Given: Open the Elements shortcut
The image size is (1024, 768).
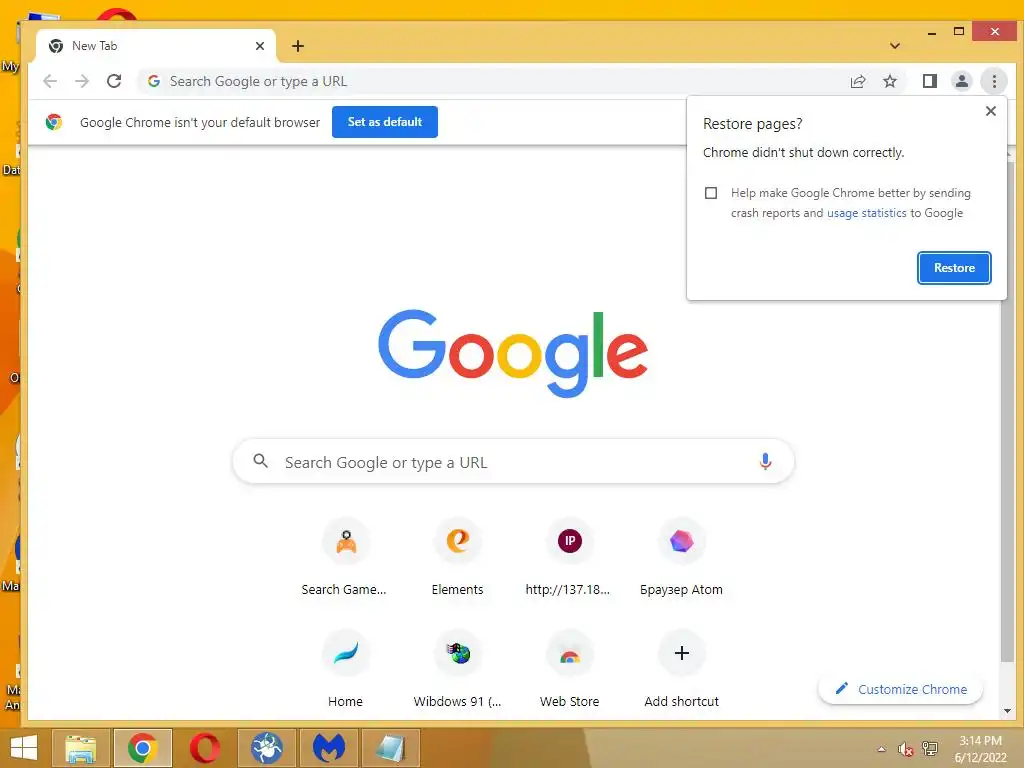Looking at the screenshot, I should (x=457, y=556).
